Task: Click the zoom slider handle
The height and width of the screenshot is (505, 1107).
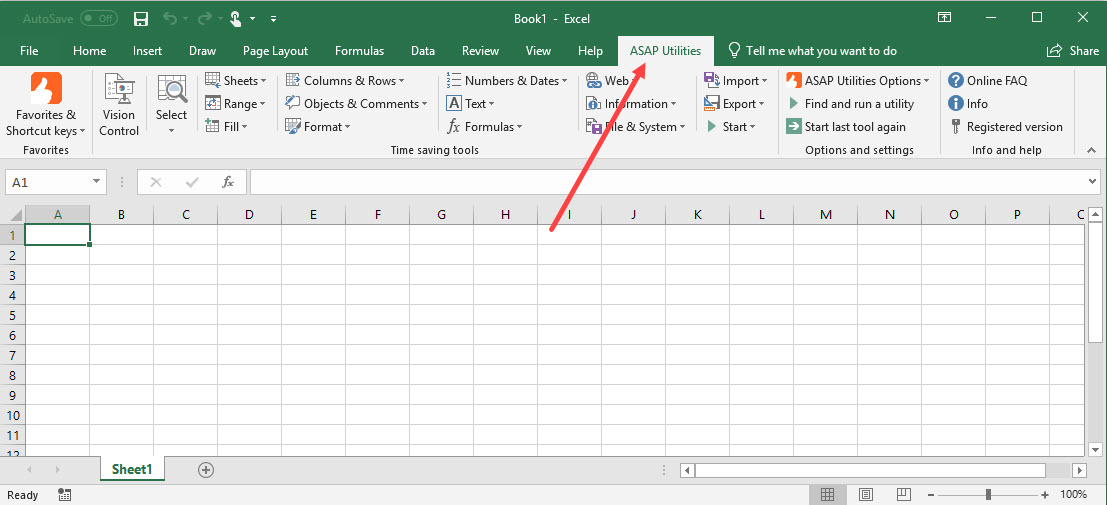Action: click(x=988, y=494)
